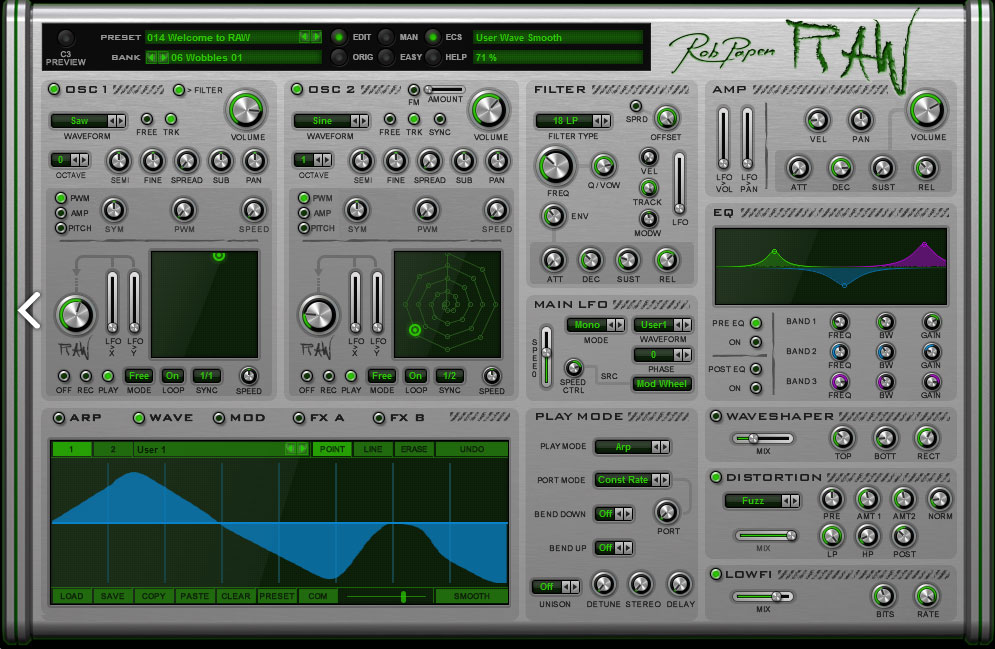Select the LINE drawing tool in wave editor
This screenshot has height=649, width=995.
pos(372,449)
